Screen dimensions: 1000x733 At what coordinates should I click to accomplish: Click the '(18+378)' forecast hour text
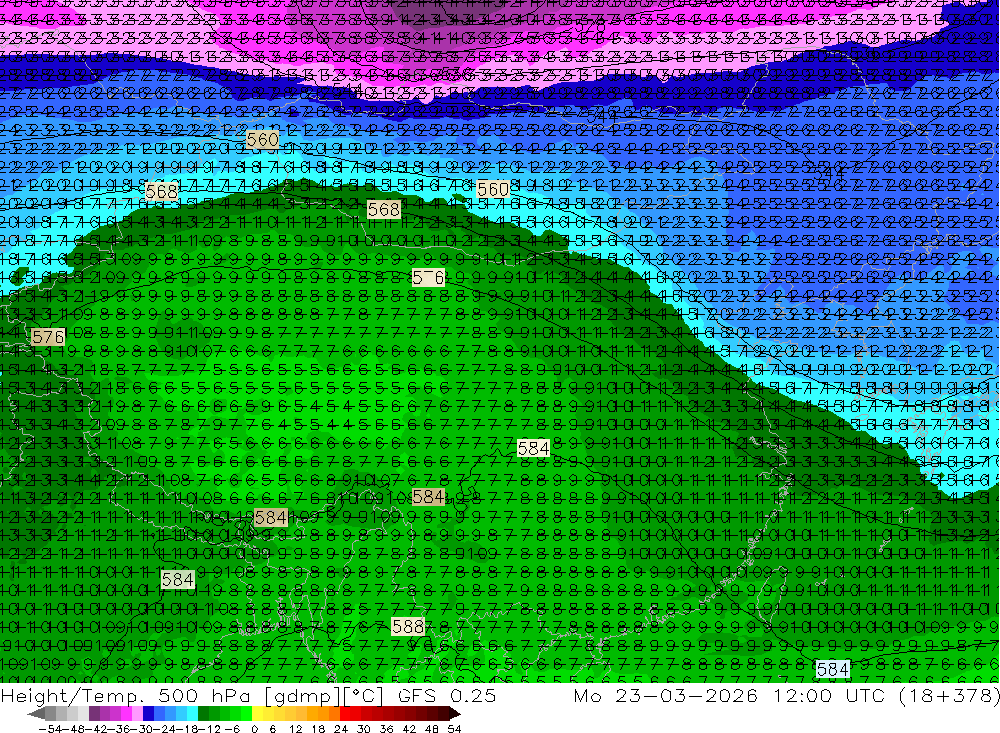(948, 695)
